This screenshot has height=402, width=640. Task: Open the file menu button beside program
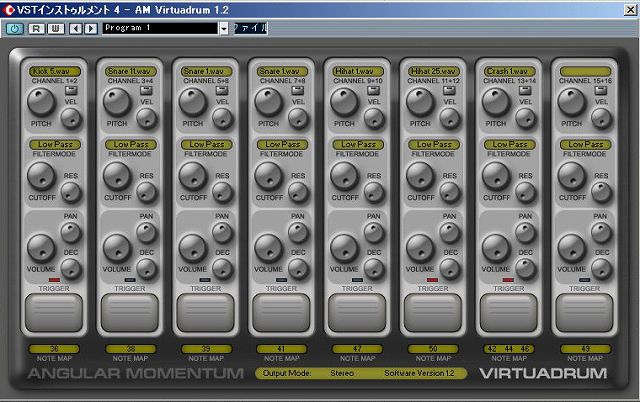point(251,28)
